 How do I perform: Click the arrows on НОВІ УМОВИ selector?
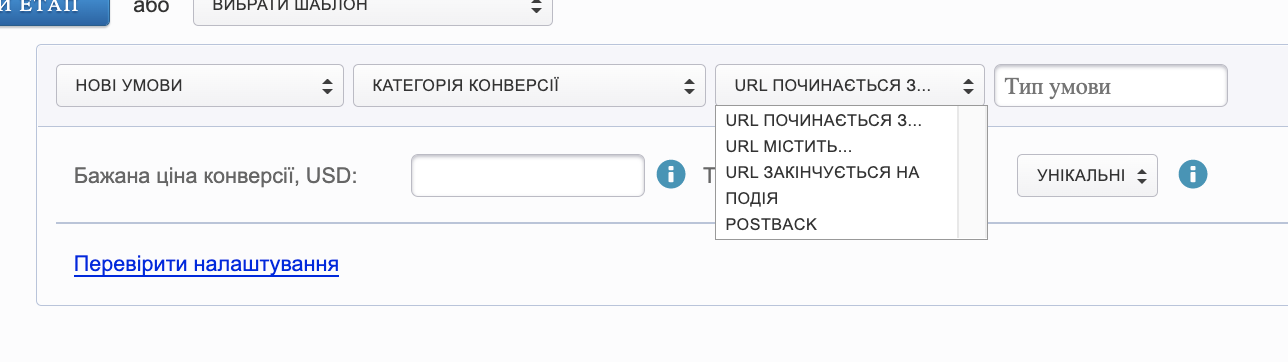(327, 86)
